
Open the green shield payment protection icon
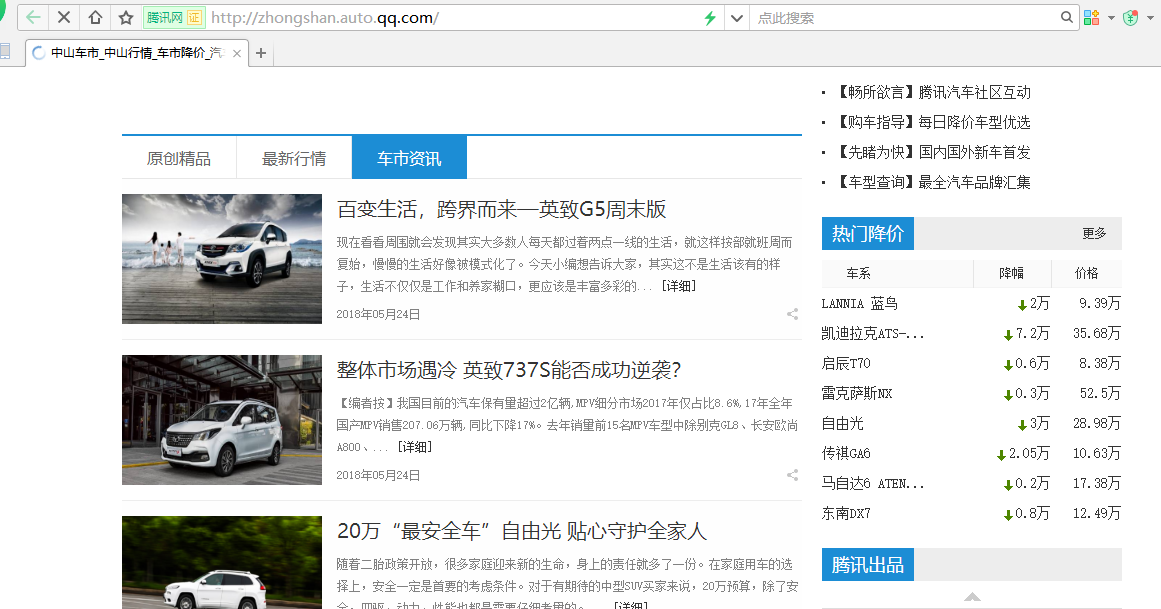(x=1131, y=18)
